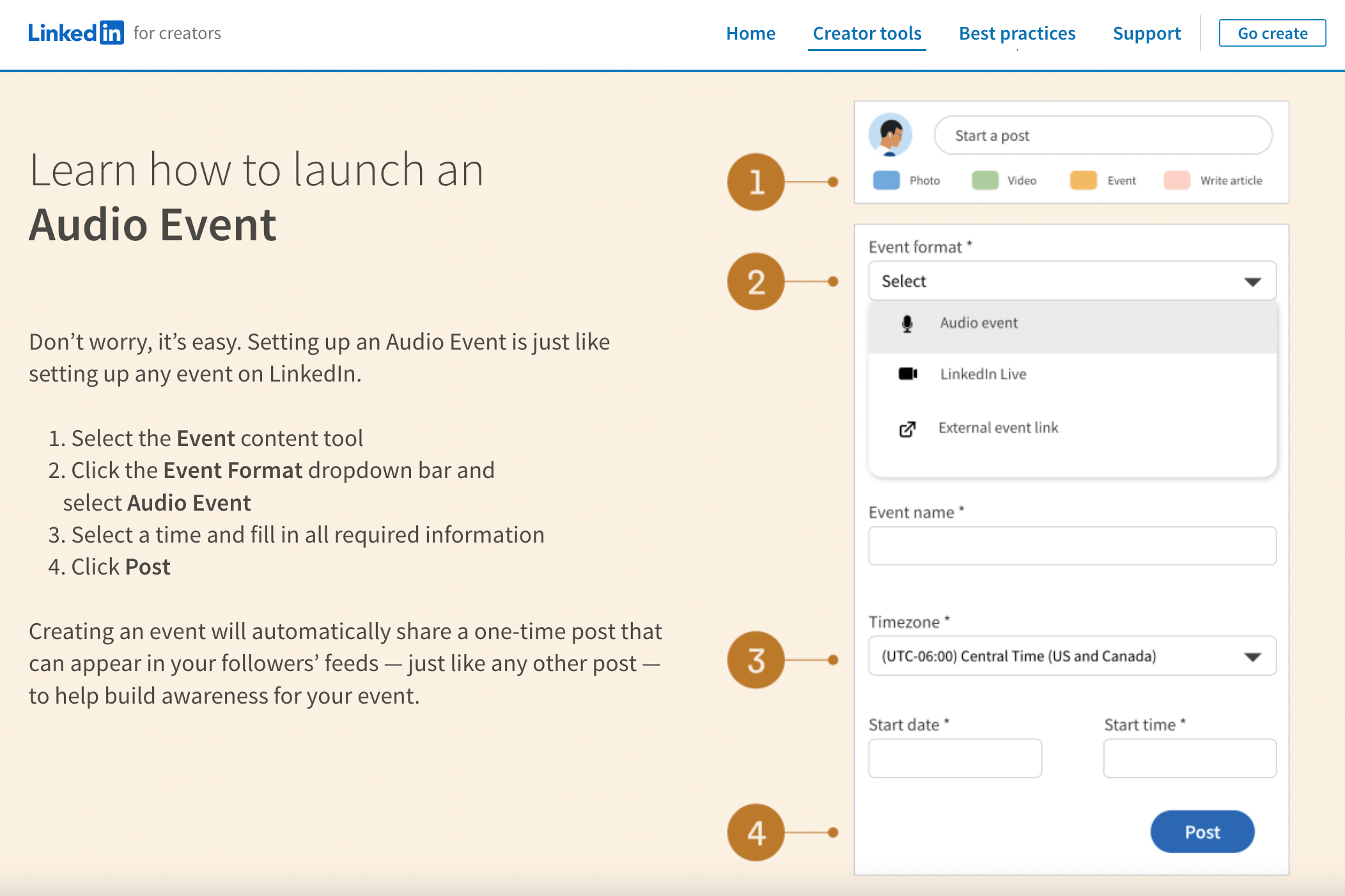Click the Photo label
The width and height of the screenshot is (1345, 896).
(x=924, y=181)
